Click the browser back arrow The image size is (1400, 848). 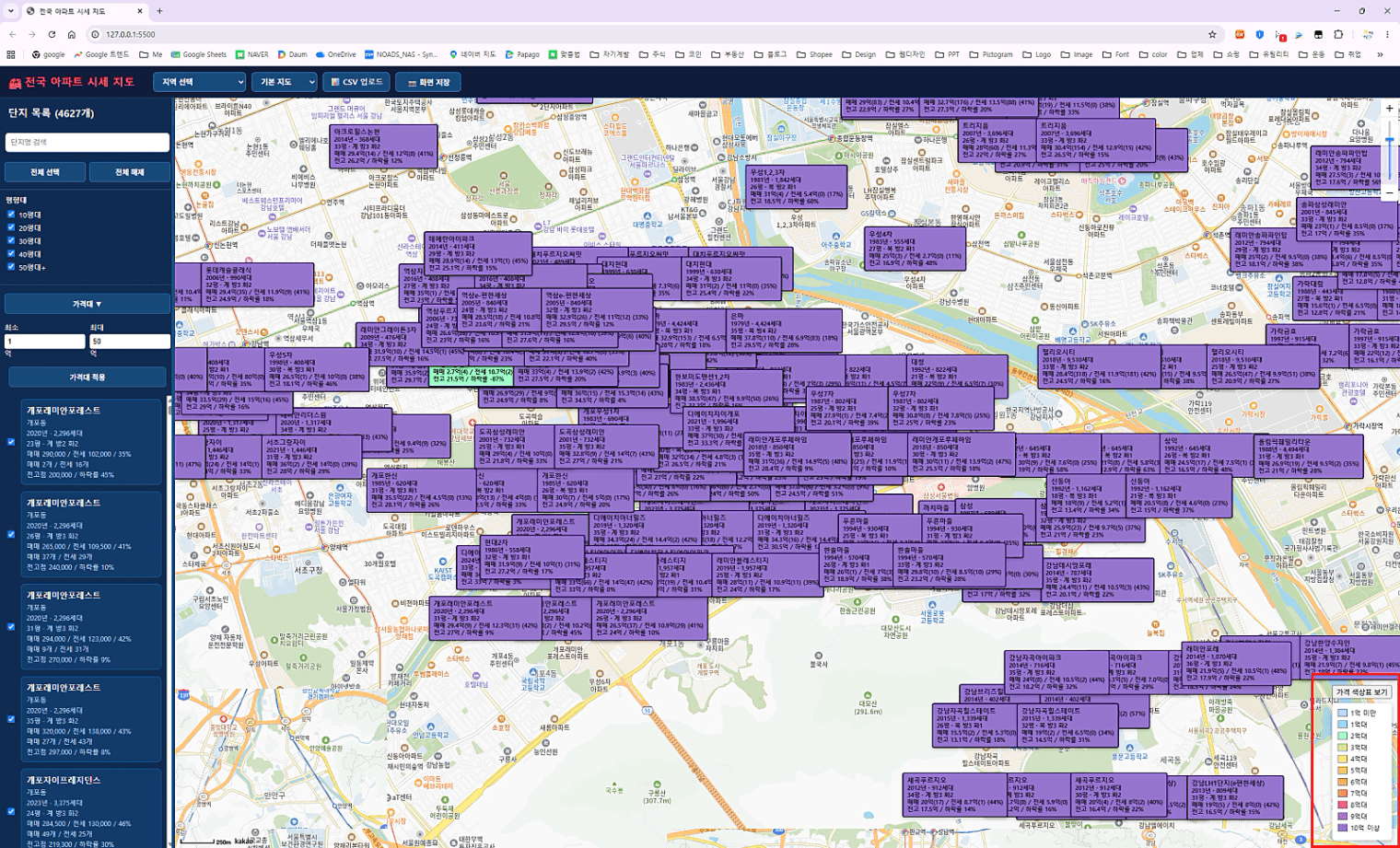pyautogui.click(x=12, y=34)
